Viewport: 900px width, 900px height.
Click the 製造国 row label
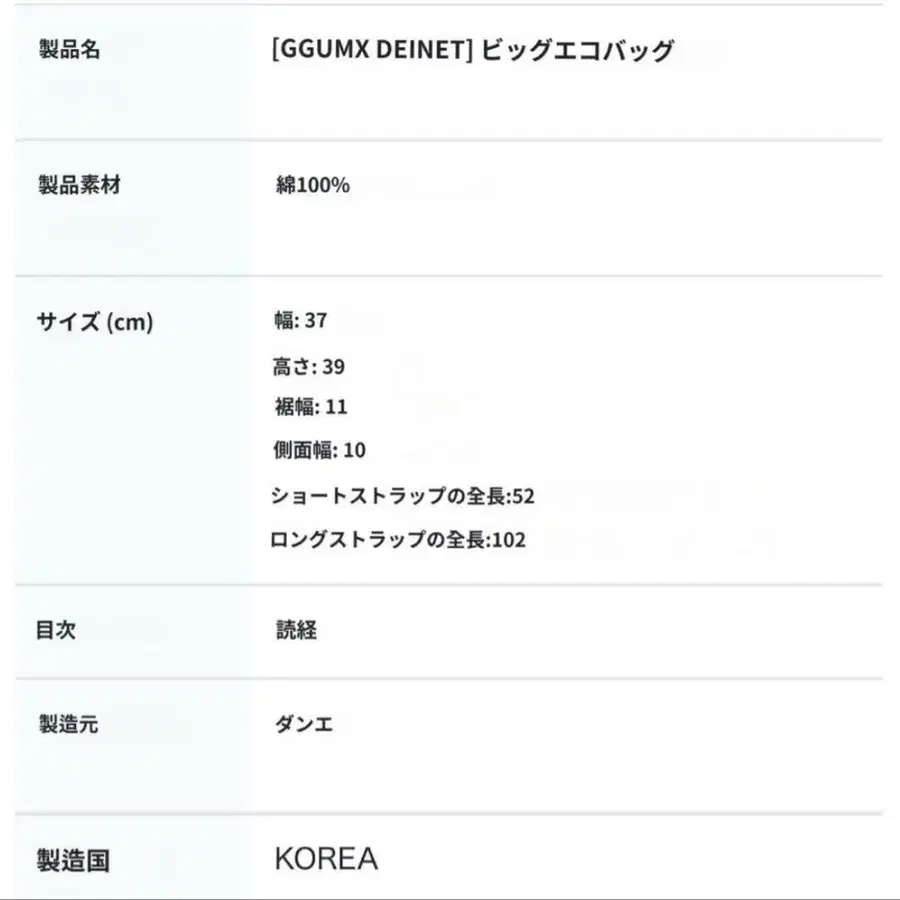(74, 860)
